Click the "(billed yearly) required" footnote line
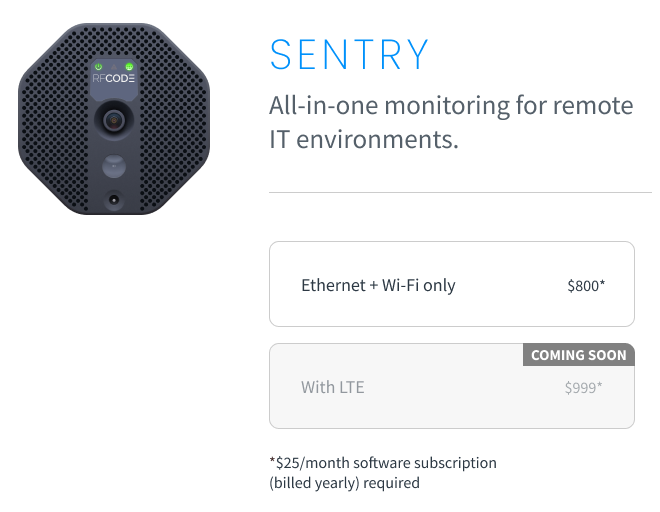Screen dimensions: 660x512 (x=344, y=483)
